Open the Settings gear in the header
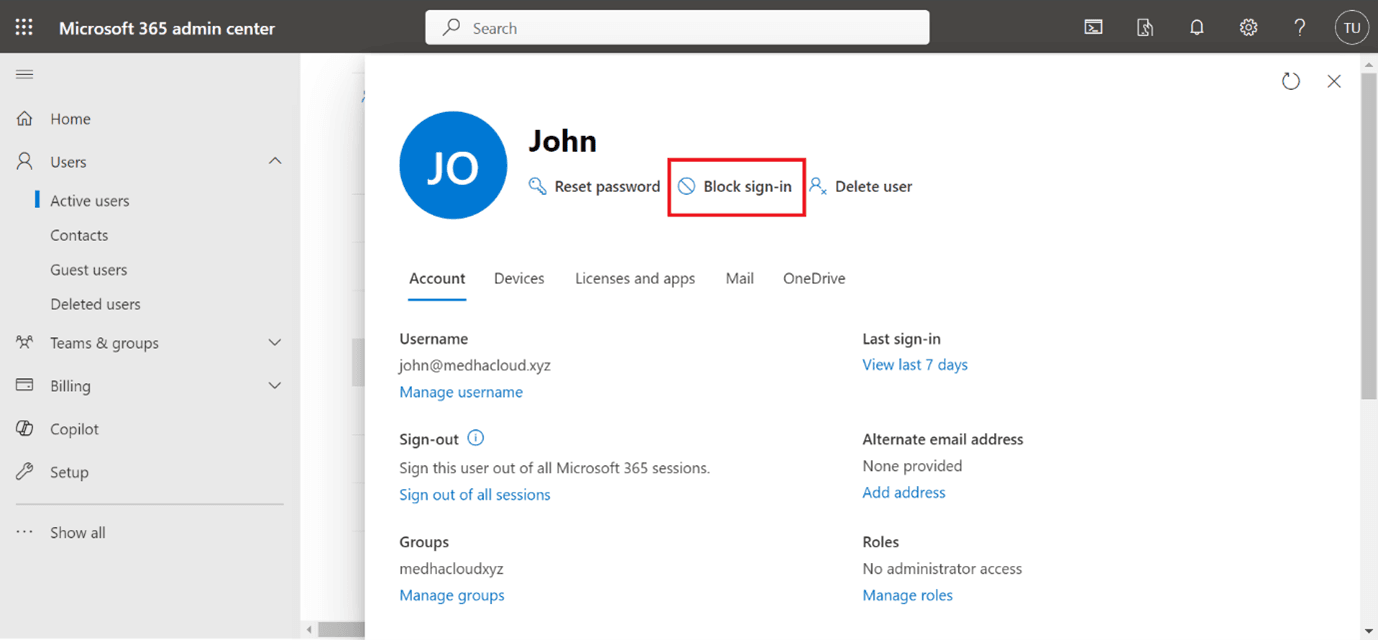Image resolution: width=1378 pixels, height=640 pixels. (1248, 27)
